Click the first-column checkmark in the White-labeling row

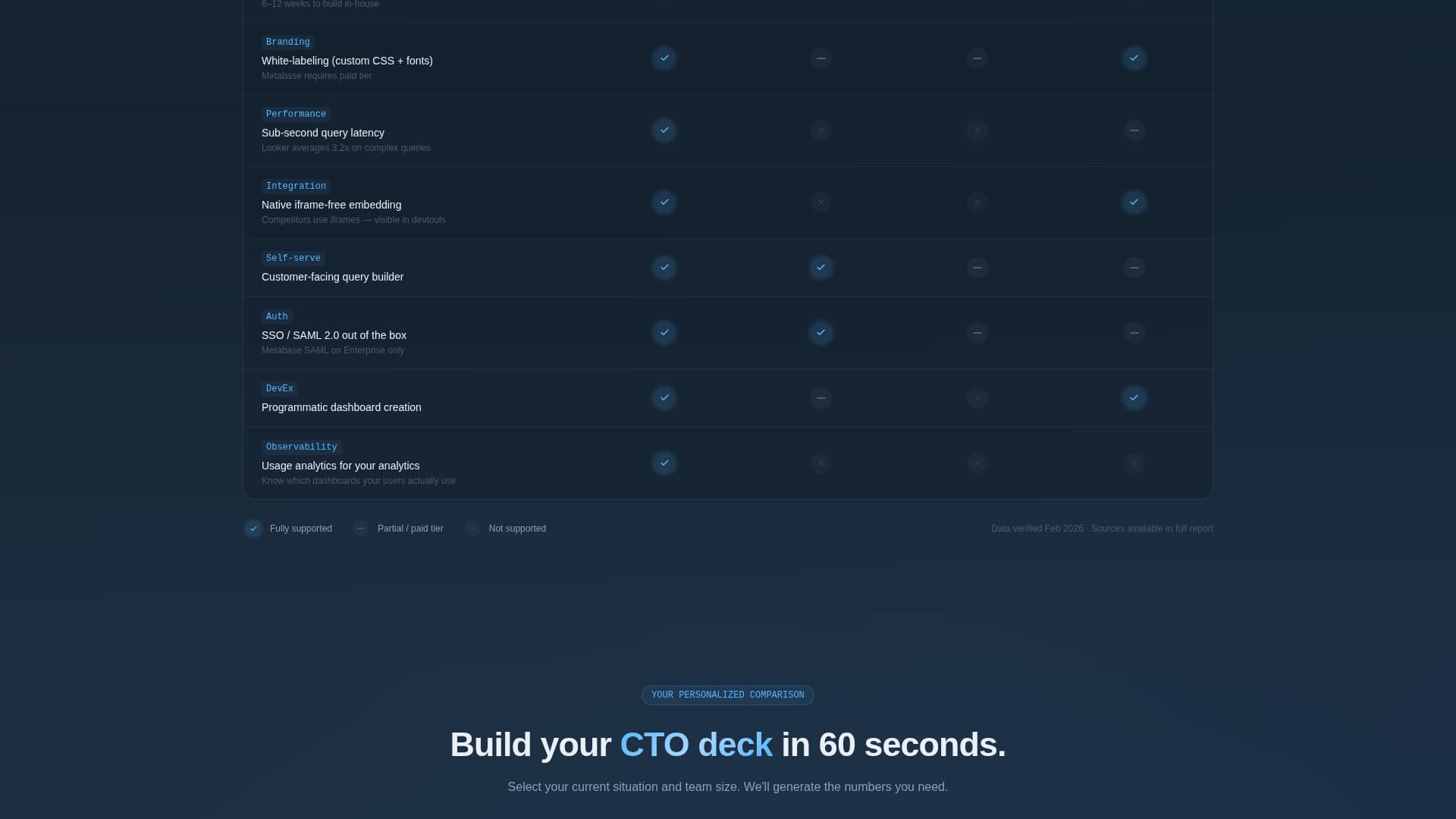pos(664,58)
